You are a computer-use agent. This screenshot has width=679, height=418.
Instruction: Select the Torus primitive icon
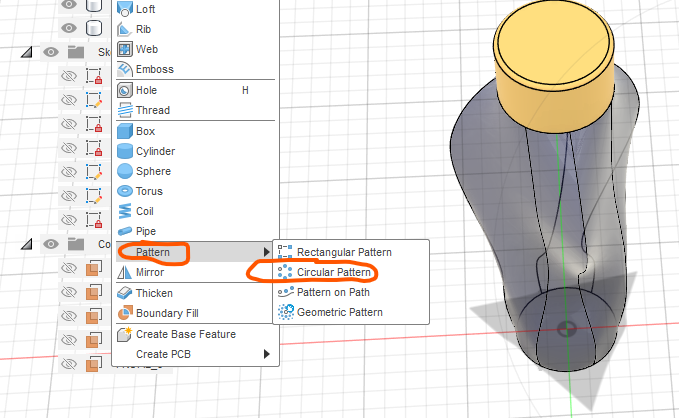[125, 191]
